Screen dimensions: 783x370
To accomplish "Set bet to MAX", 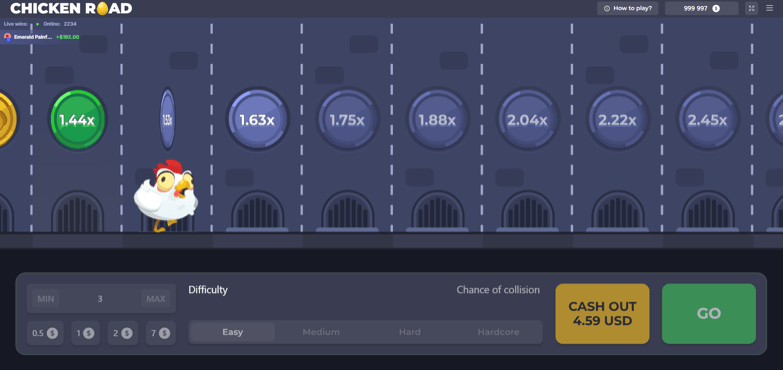I will (156, 299).
